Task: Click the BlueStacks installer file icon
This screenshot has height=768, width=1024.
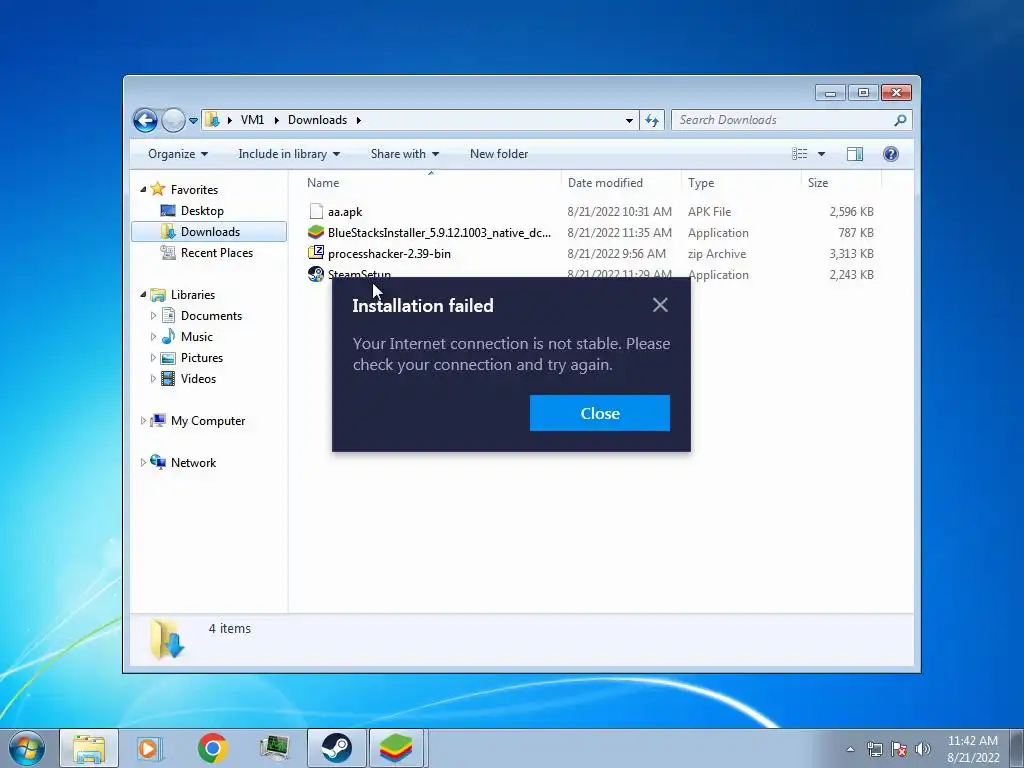Action: [316, 232]
